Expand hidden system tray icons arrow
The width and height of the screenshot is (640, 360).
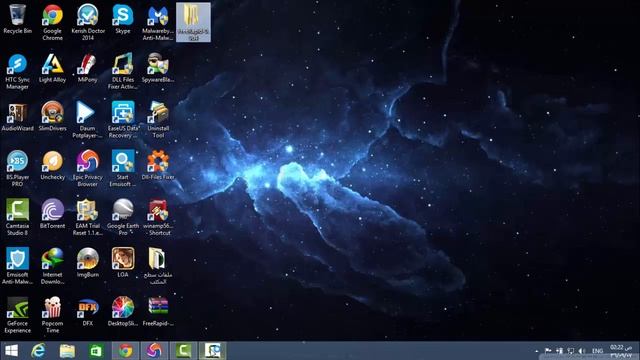[x=537, y=351]
